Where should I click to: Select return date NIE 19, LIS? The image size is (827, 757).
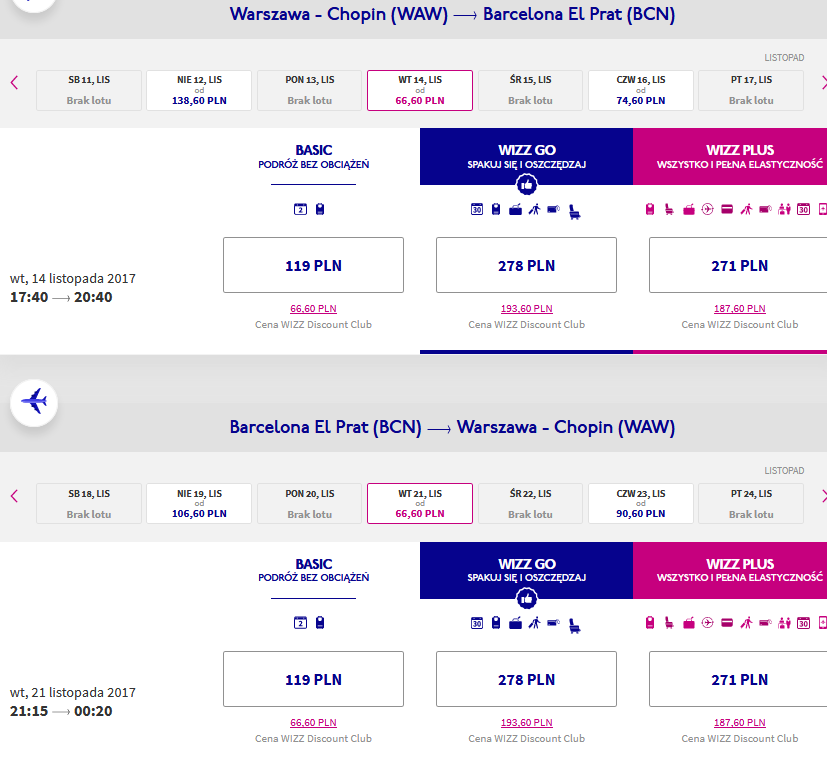[x=199, y=503]
